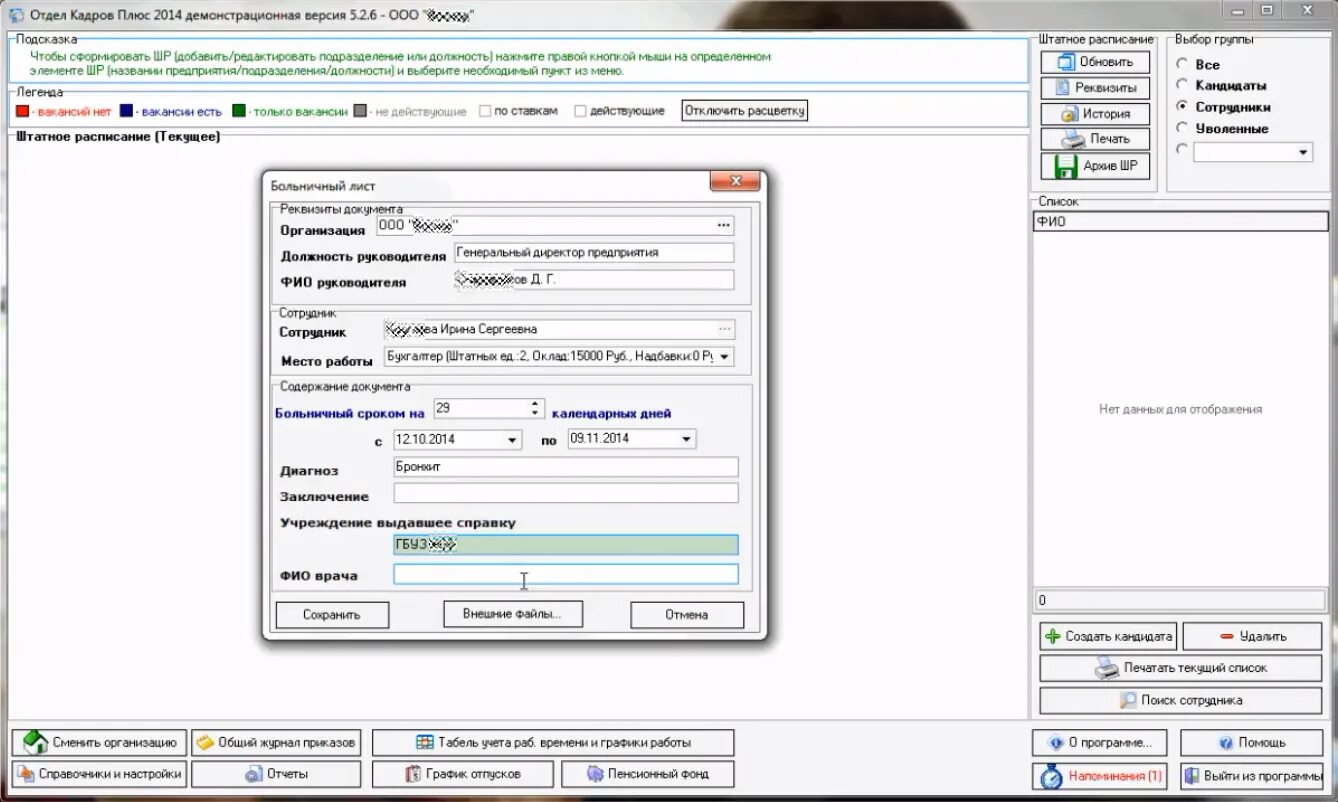Click the О программе info icon
The width and height of the screenshot is (1338, 802).
1055,743
